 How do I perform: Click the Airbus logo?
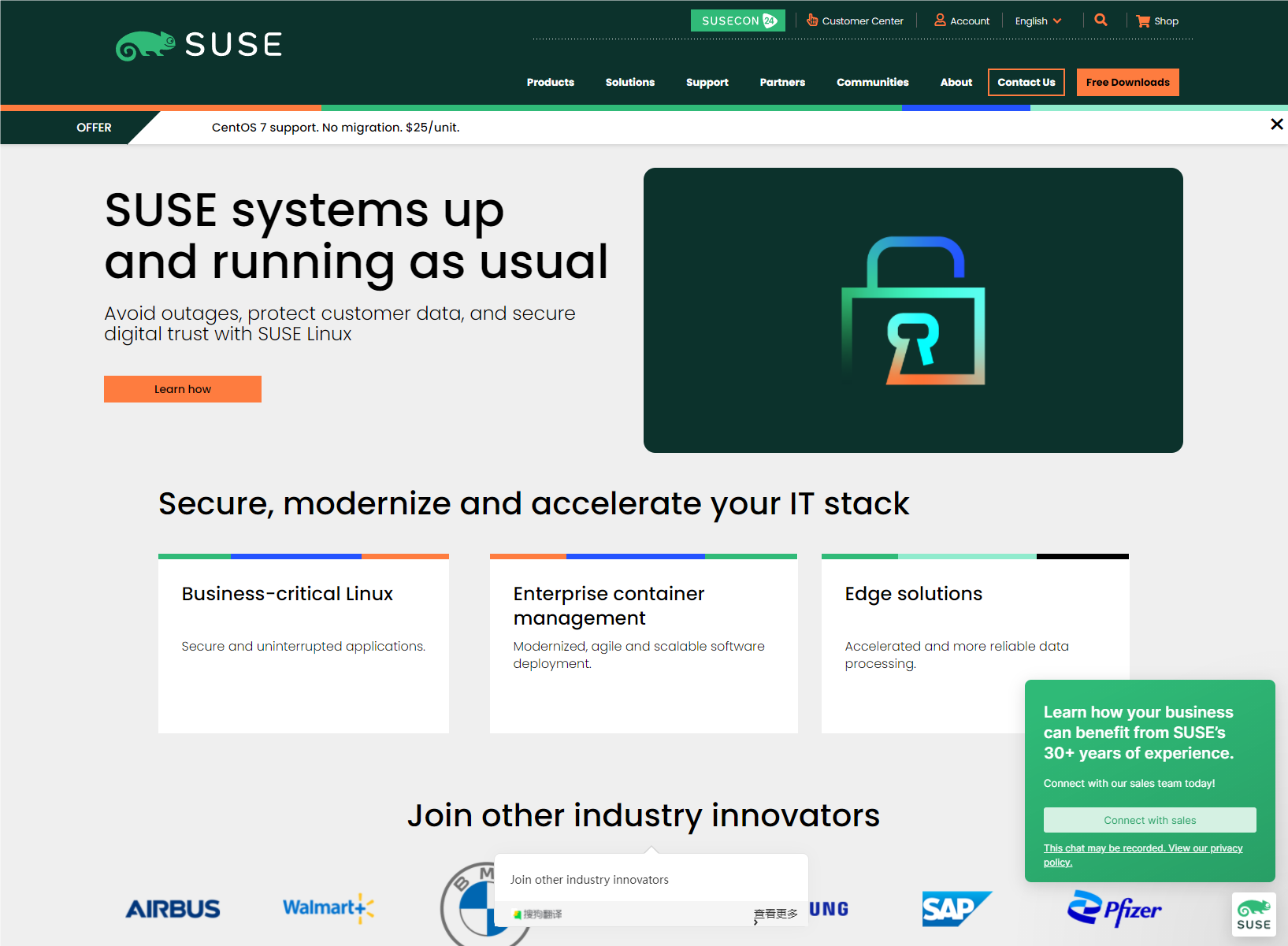[173, 909]
